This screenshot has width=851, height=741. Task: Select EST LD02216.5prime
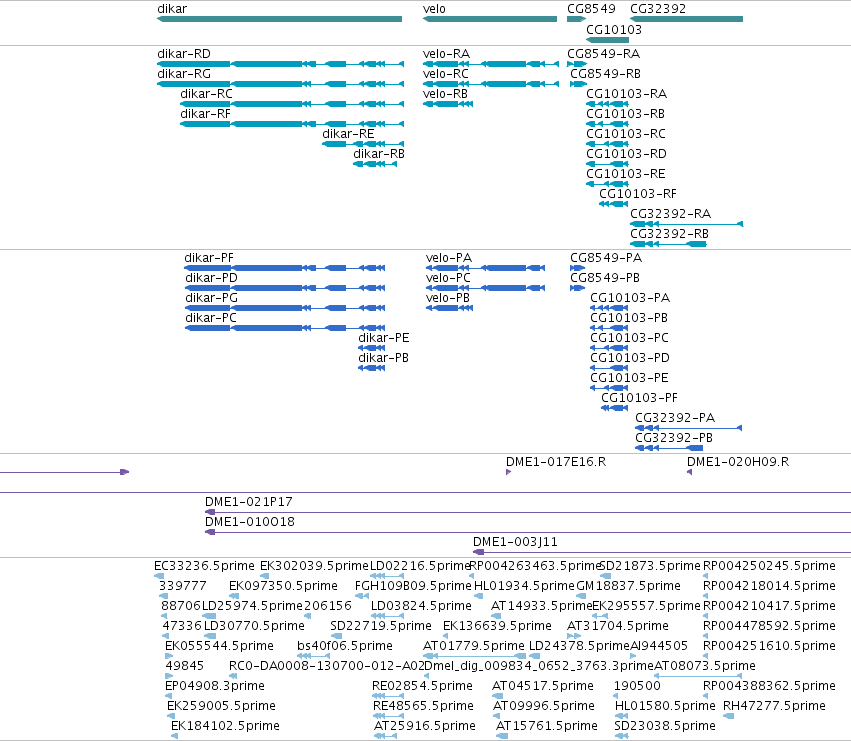387,577
